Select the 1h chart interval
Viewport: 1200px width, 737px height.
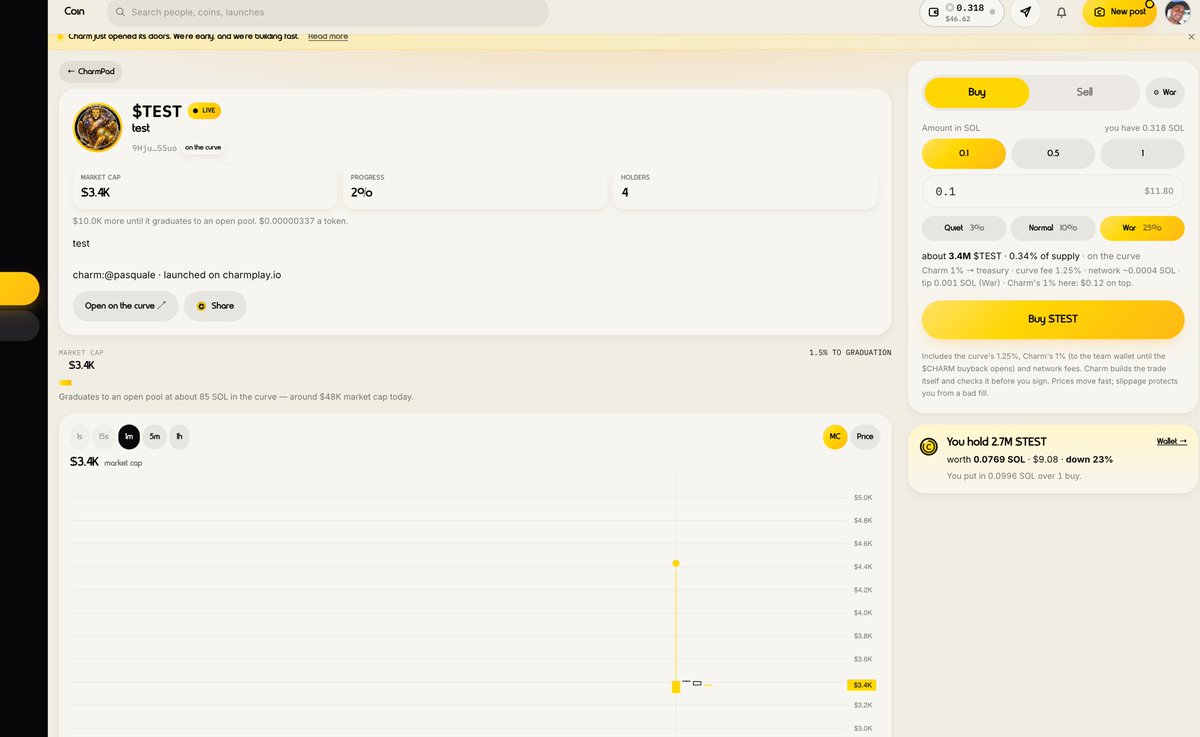click(x=179, y=436)
